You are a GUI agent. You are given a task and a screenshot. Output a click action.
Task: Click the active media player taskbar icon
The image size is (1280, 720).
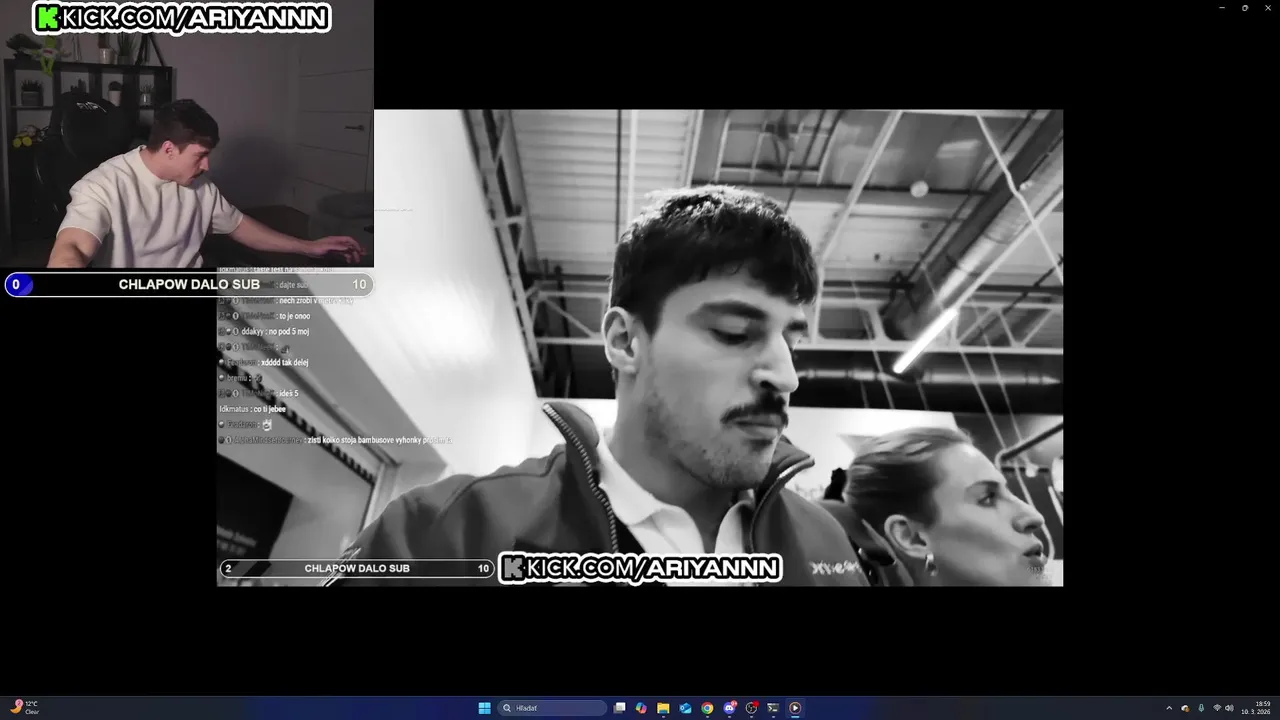(795, 708)
